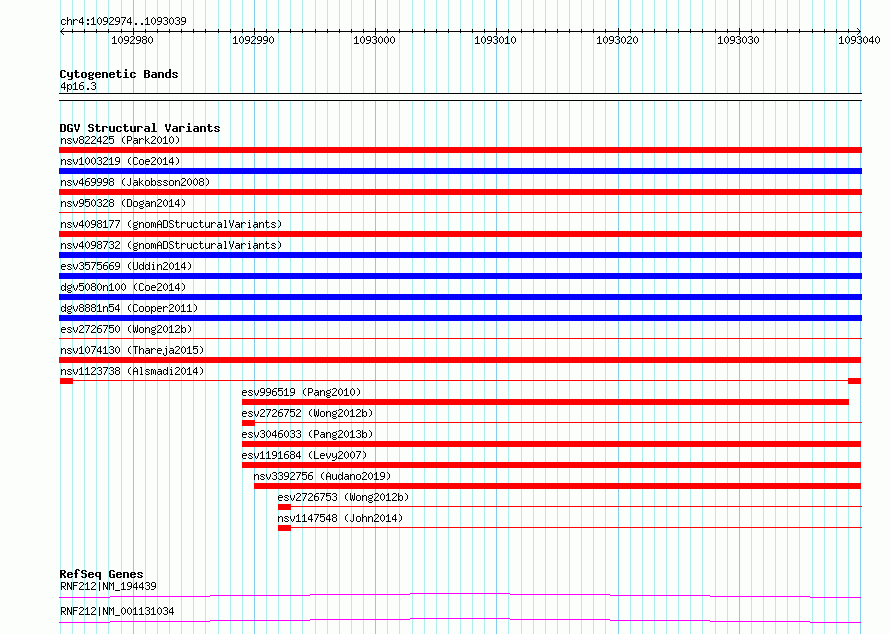890x634 pixels.
Task: Click the RNF212|NM_194439 gene label
Action: click(108, 586)
